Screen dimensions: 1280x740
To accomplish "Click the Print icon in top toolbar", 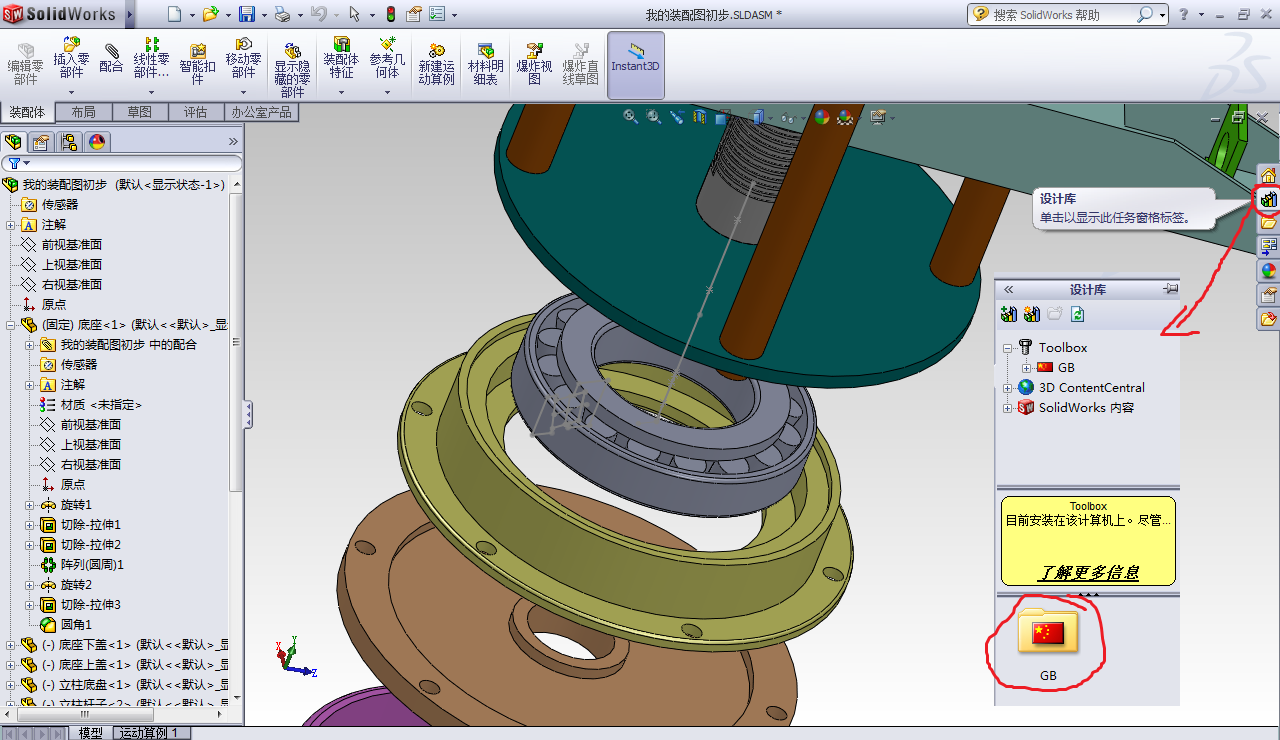I will [x=282, y=14].
